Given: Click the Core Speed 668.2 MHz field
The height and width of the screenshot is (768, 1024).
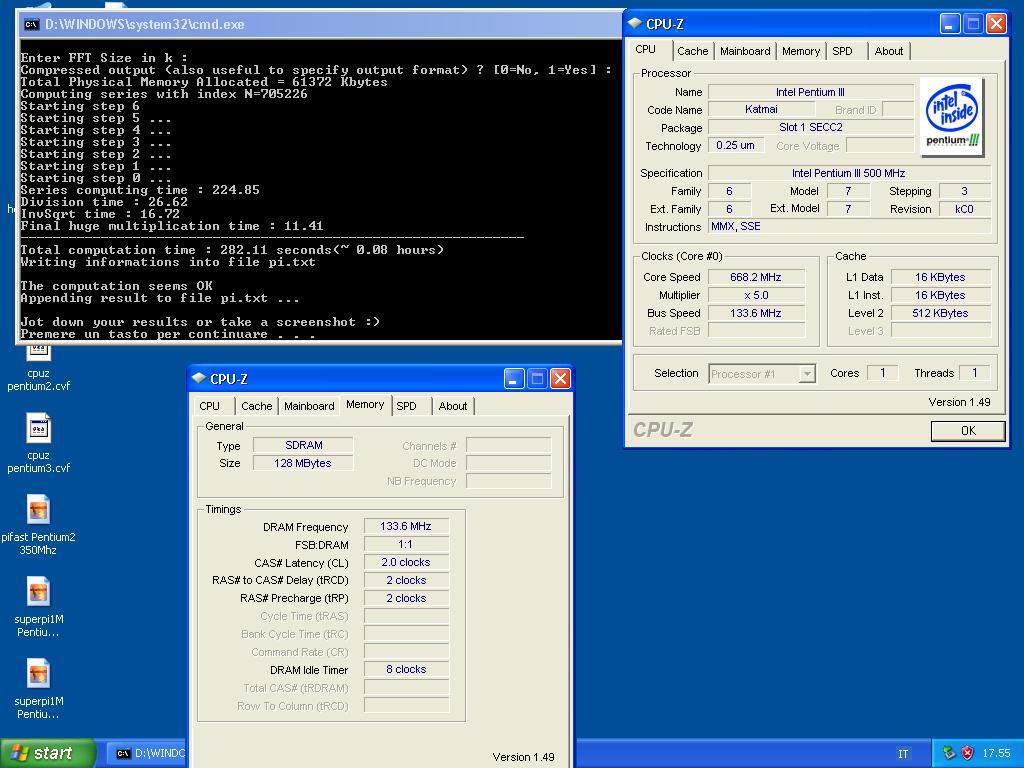Looking at the screenshot, I should [x=756, y=277].
